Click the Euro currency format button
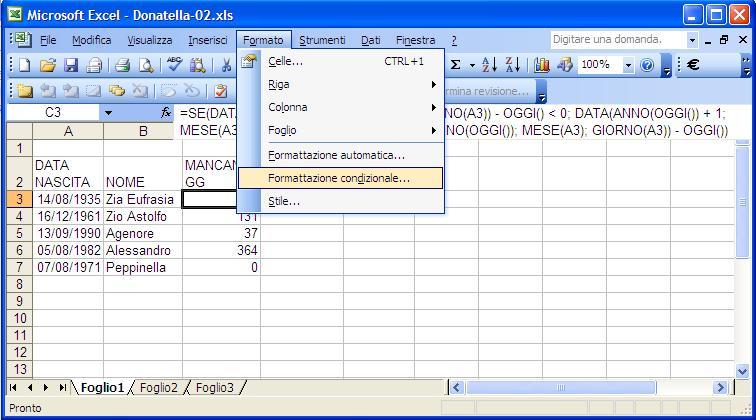 (693, 65)
